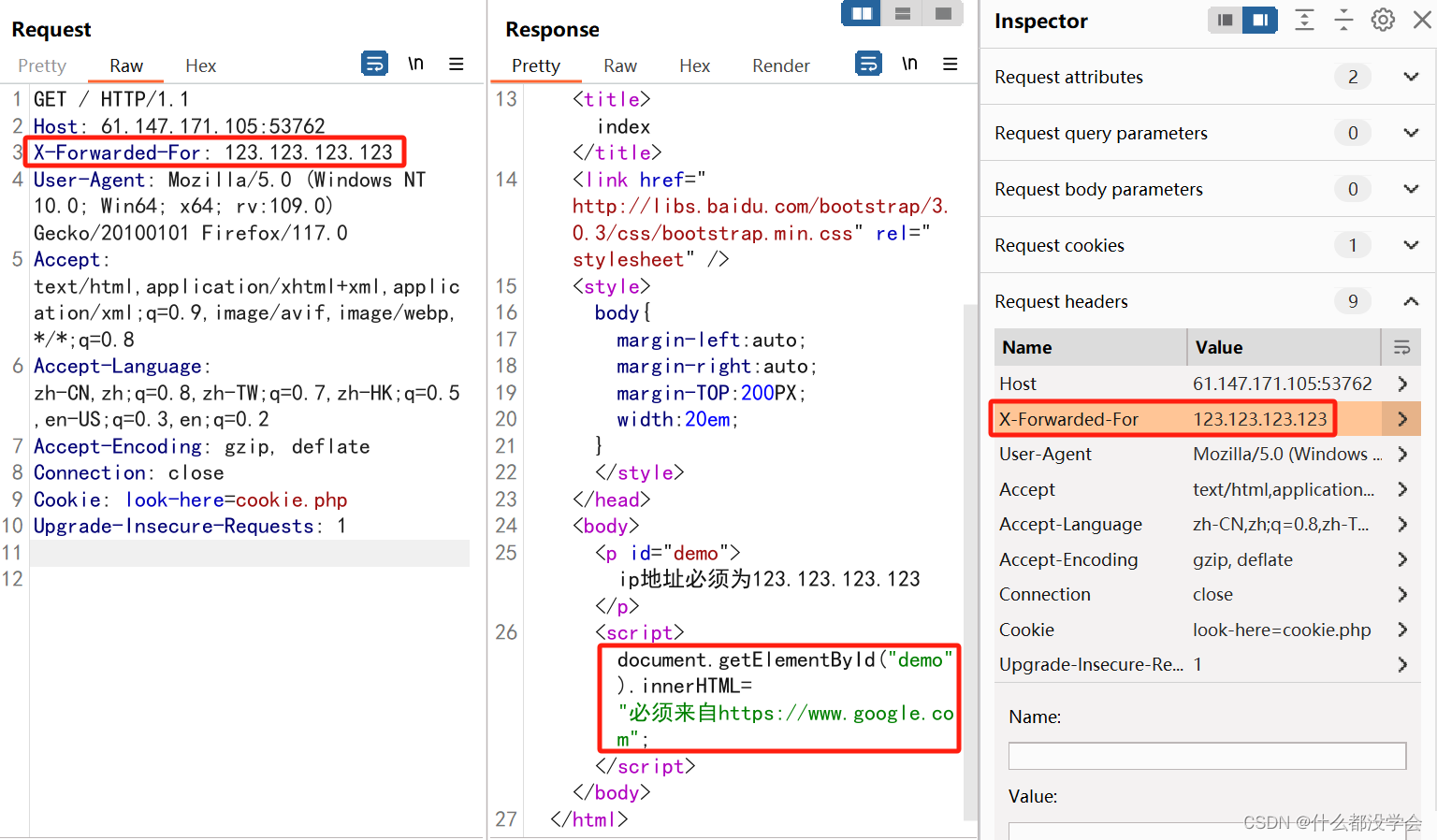Dock Inspector panel to right side
The image size is (1437, 840).
click(1260, 20)
